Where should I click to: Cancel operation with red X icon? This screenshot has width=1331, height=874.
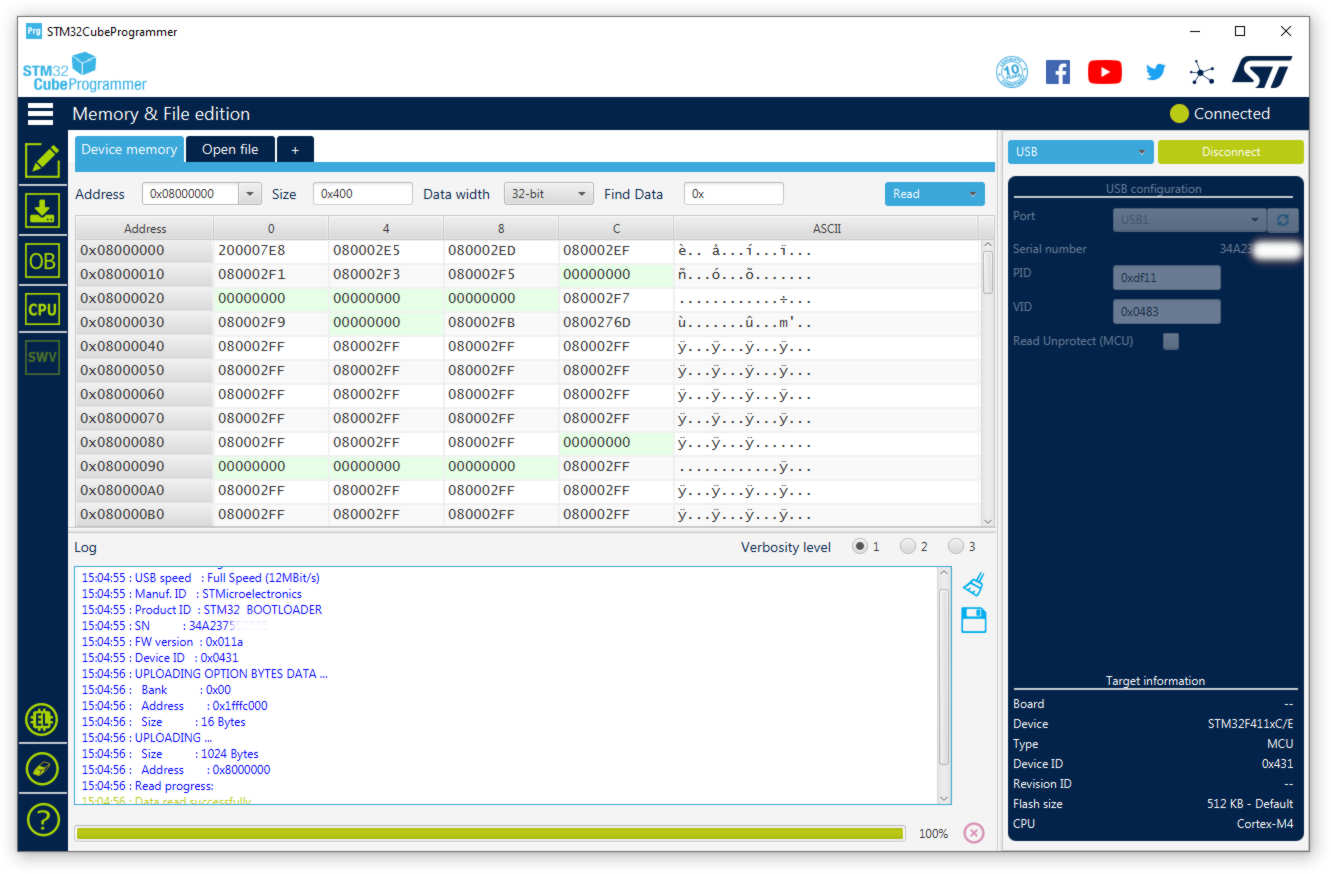974,833
